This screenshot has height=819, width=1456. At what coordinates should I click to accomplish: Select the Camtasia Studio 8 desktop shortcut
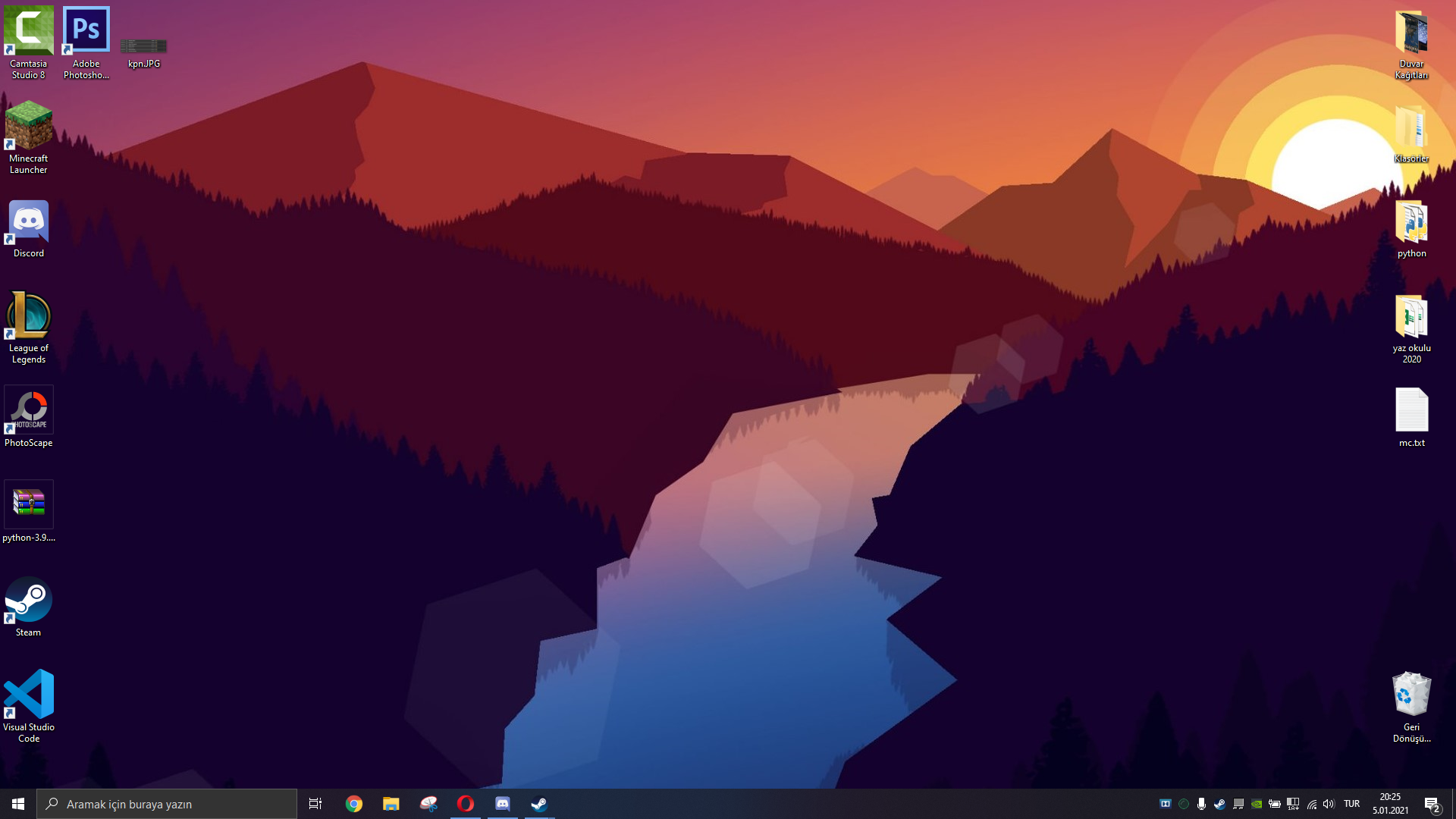pyautogui.click(x=28, y=42)
